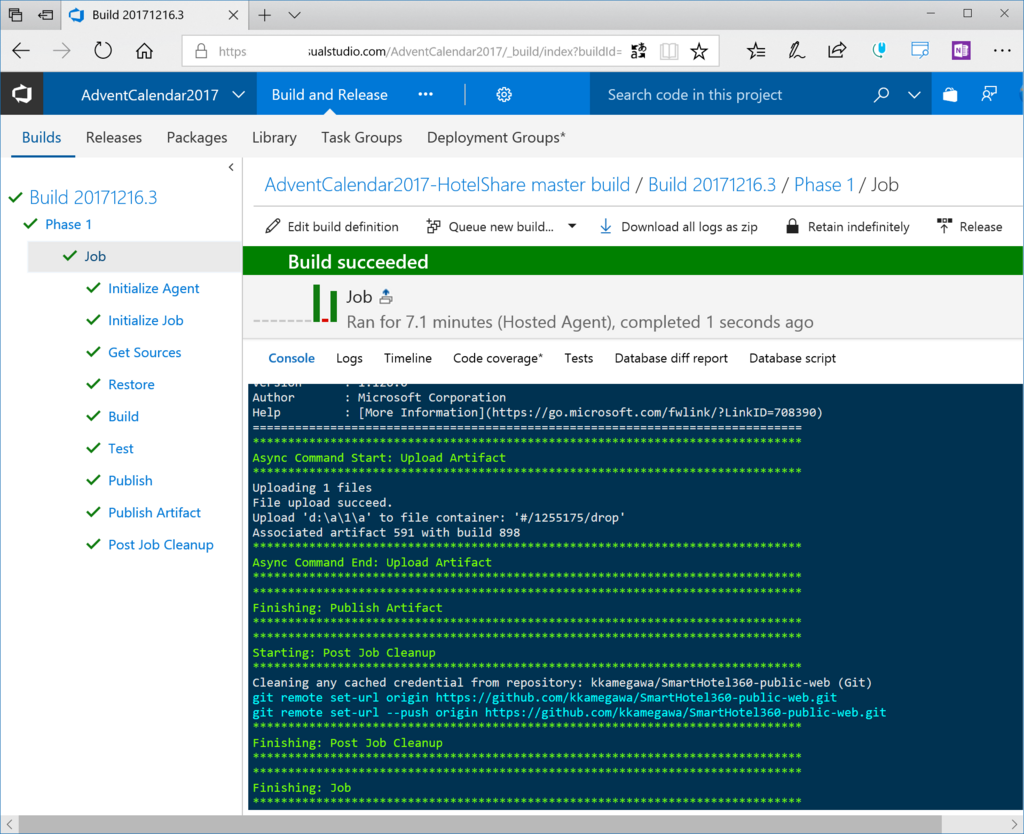This screenshot has width=1024, height=834.
Task: Collapse the left build tree panel
Action: [231, 167]
